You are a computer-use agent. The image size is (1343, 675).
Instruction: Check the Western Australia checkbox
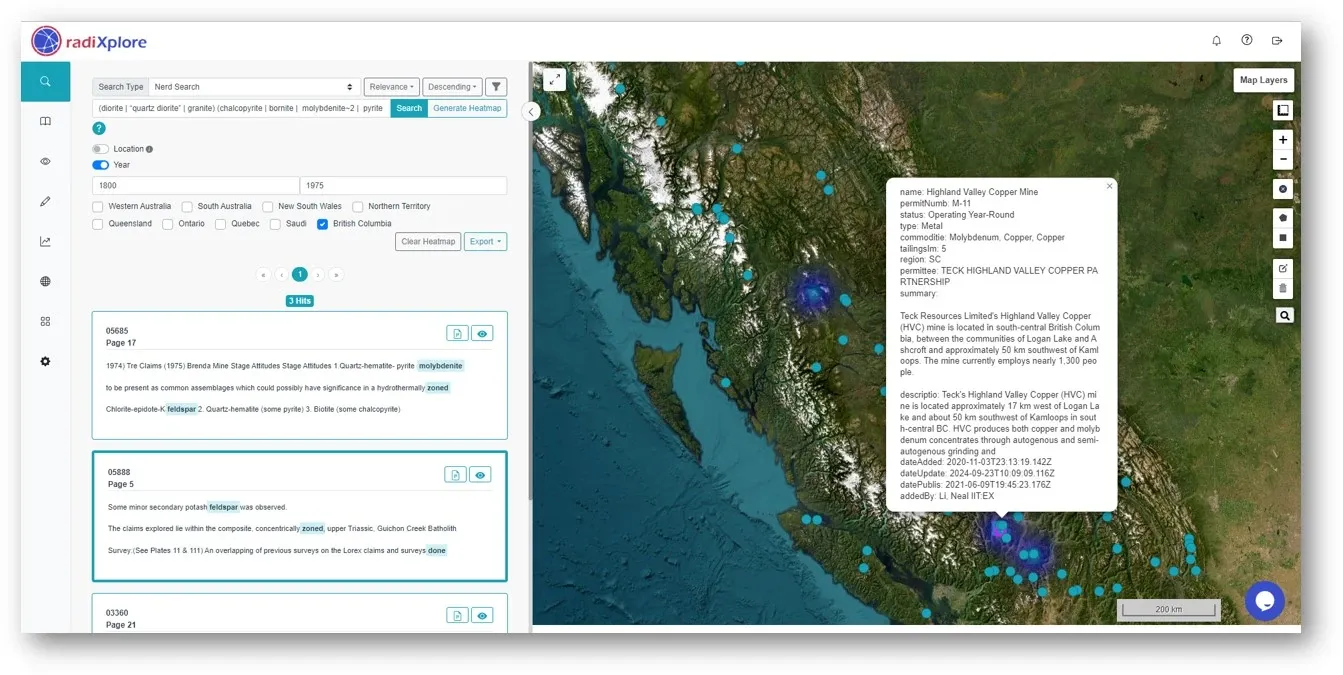pos(98,207)
